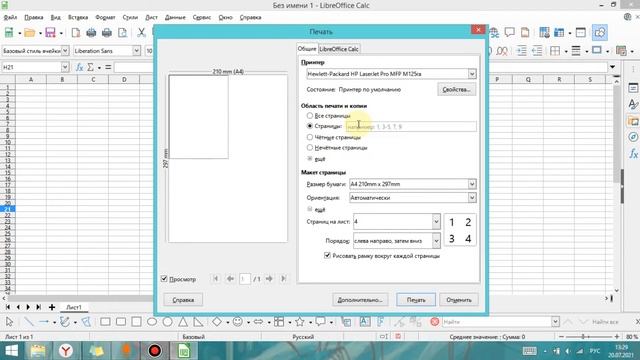Screen dimensions: 640x360
Task: Click the equals Formula icon
Action: pos(108,67)
